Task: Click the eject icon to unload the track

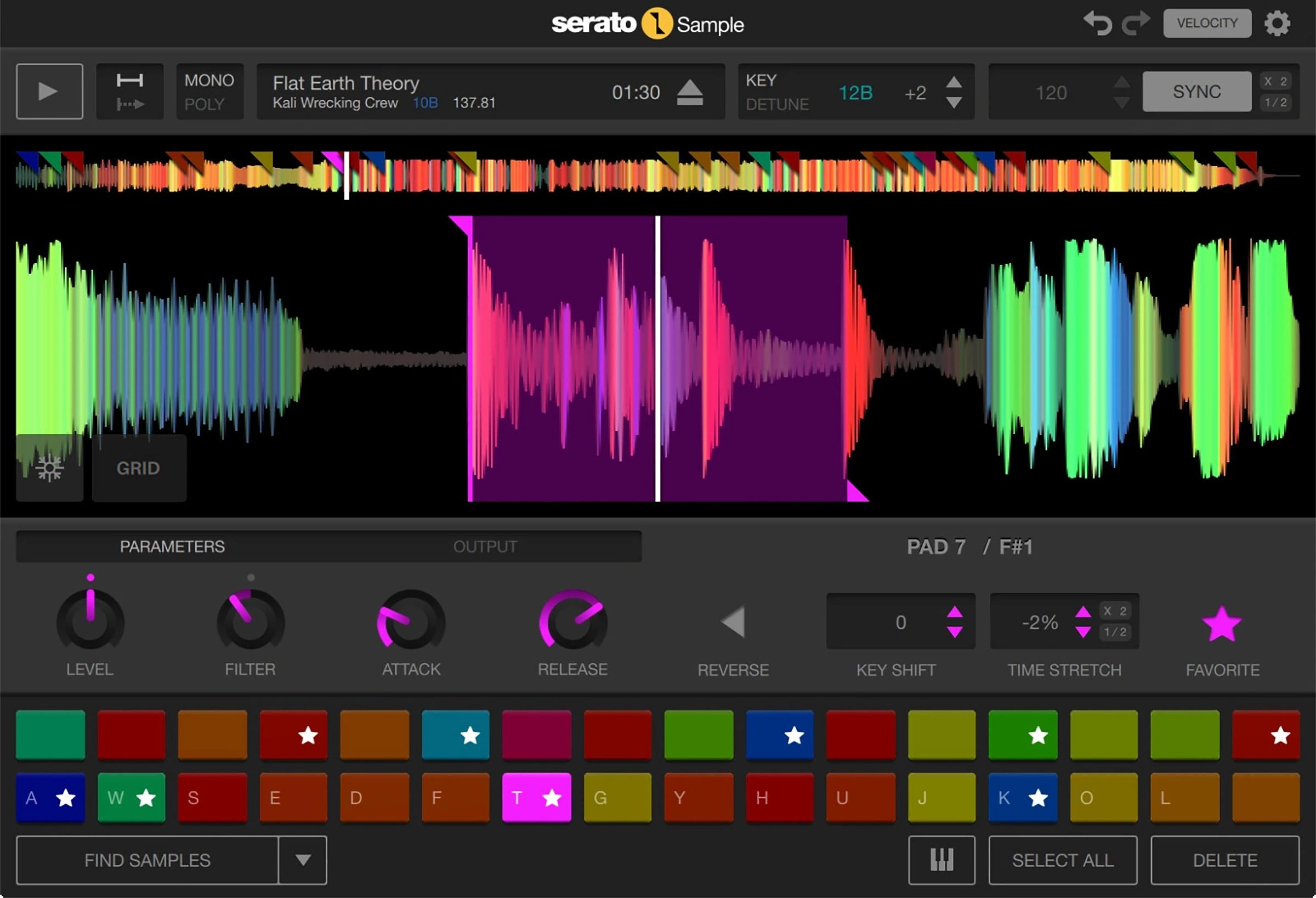Action: point(690,92)
